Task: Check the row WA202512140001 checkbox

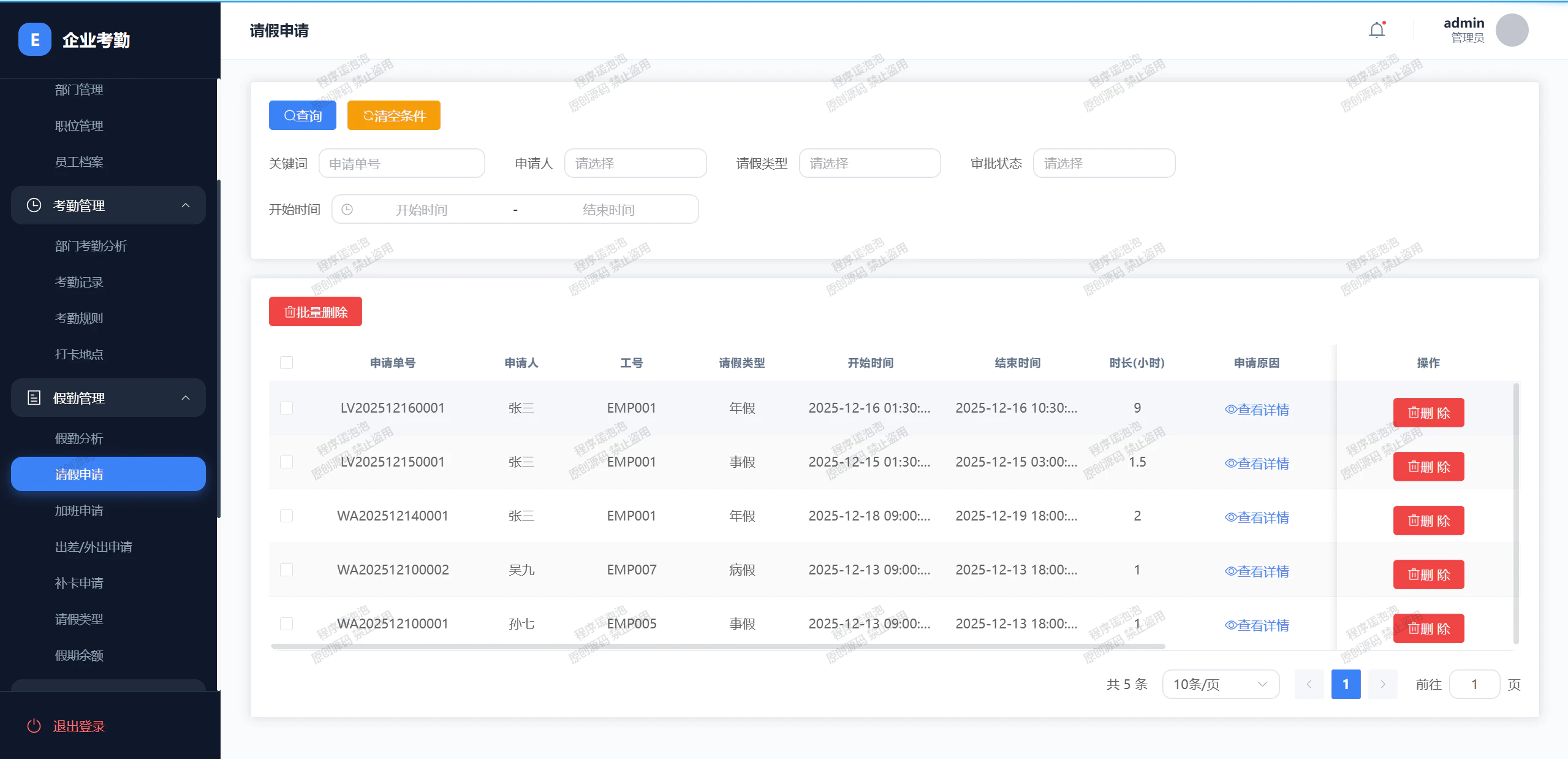Action: (x=286, y=516)
